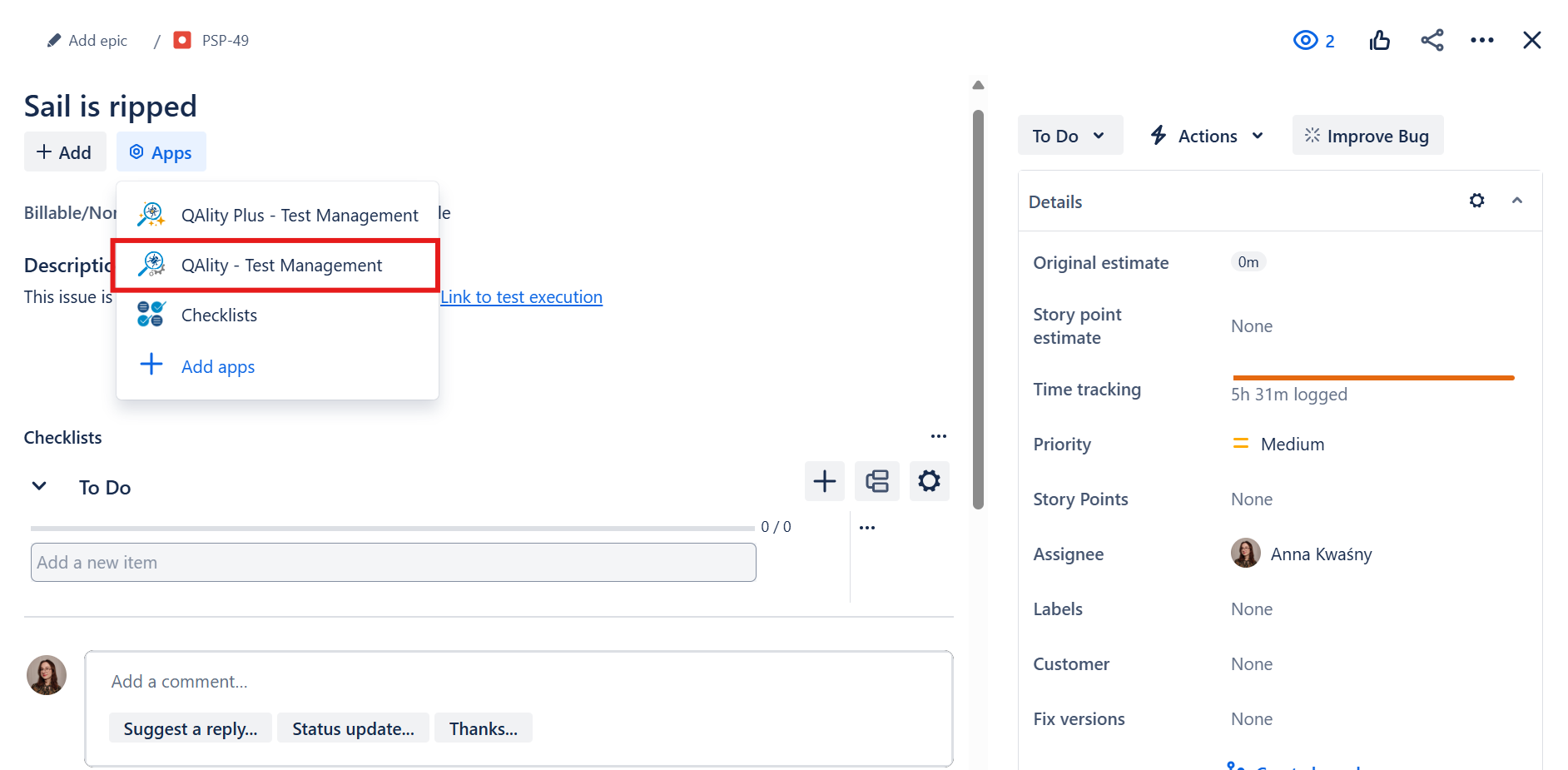Click the Add epic pencil icon
Viewport: 1568px width, 770px height.
pyautogui.click(x=54, y=40)
